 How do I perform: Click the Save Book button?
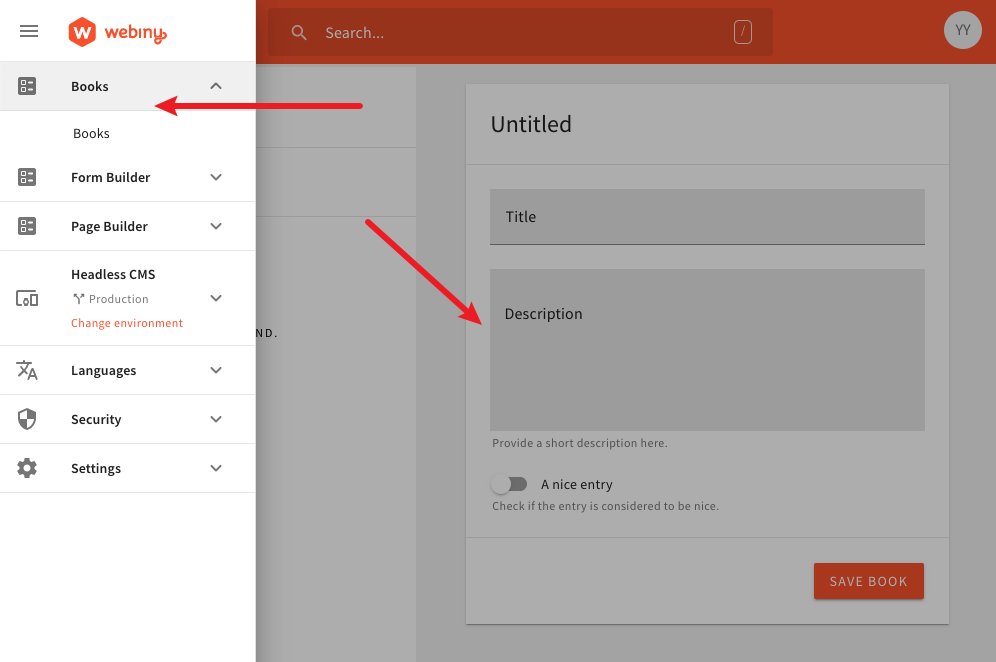868,581
